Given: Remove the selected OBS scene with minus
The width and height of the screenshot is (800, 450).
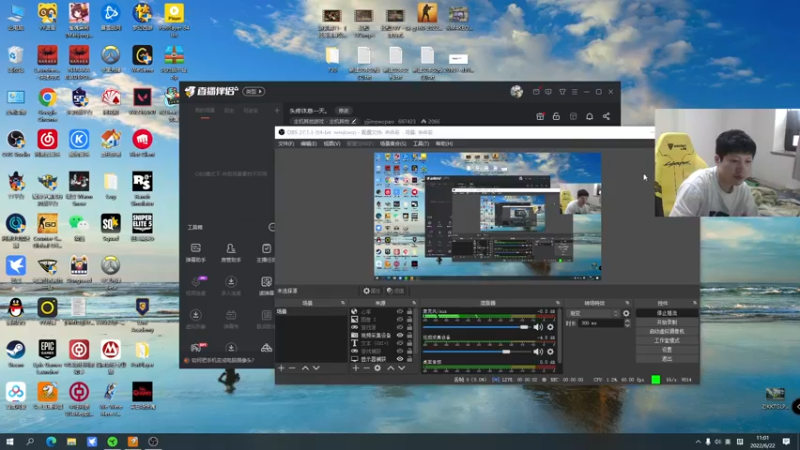Looking at the screenshot, I should (292, 368).
